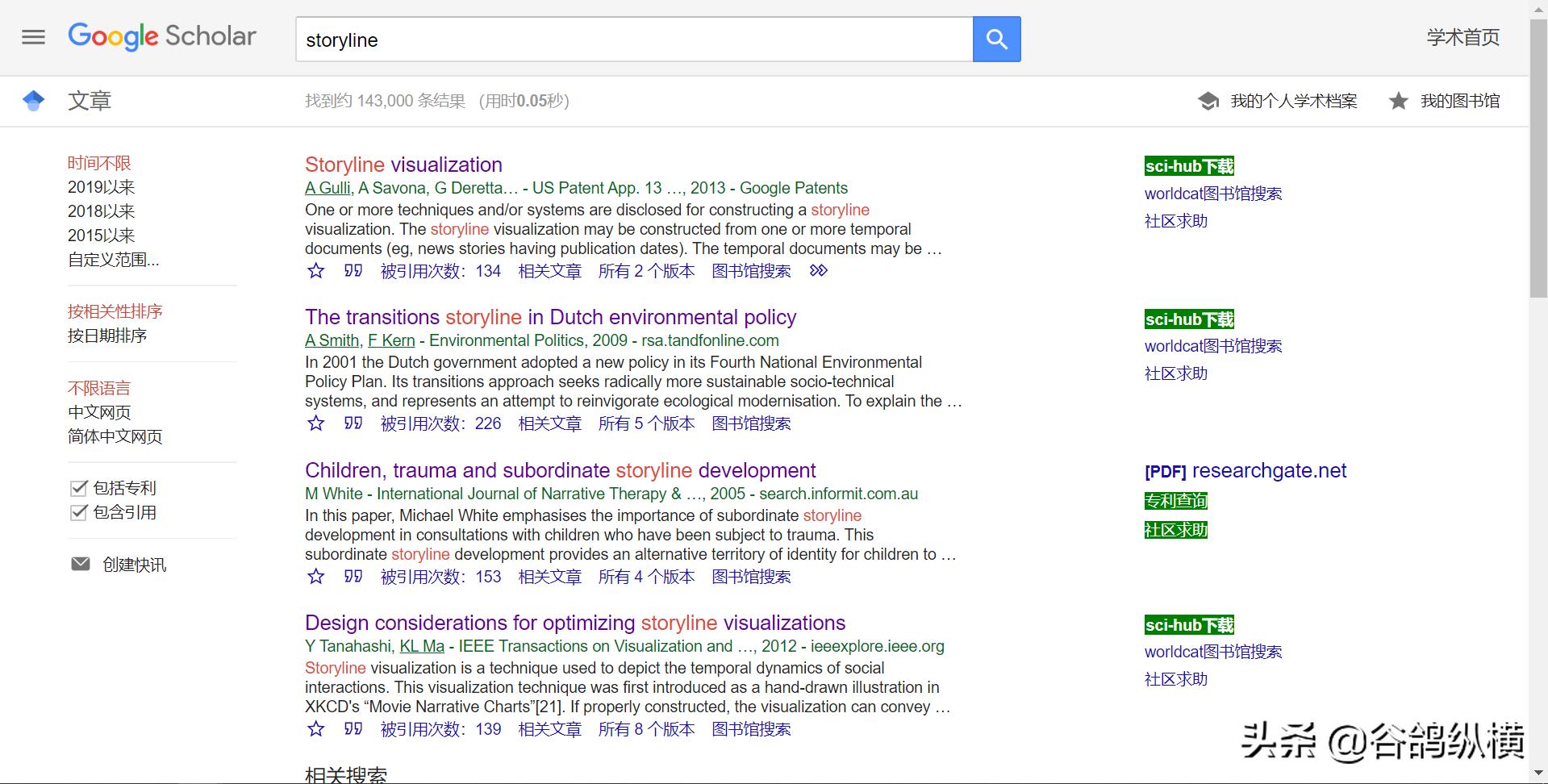Open the hamburger menu icon
Viewport: 1548px width, 784px height.
point(33,37)
